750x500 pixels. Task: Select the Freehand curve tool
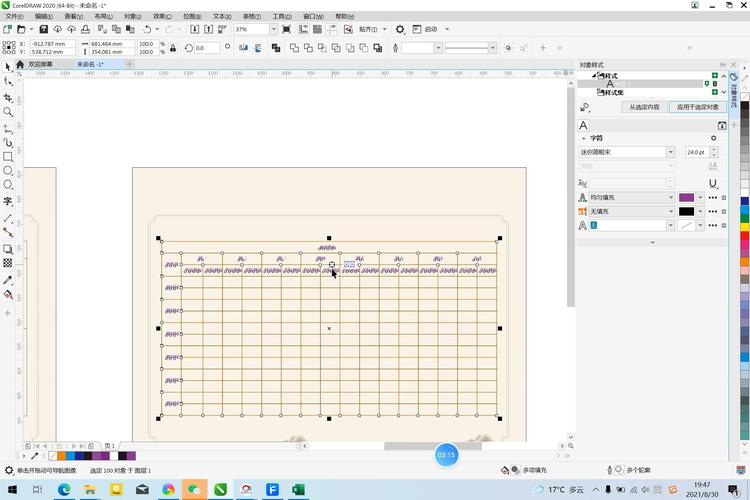pyautogui.click(x=8, y=128)
